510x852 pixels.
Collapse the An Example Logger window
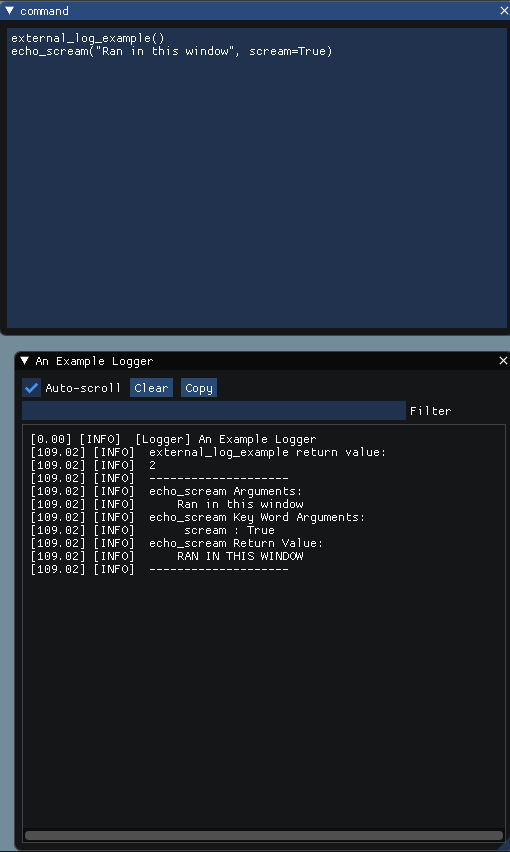click(24, 361)
